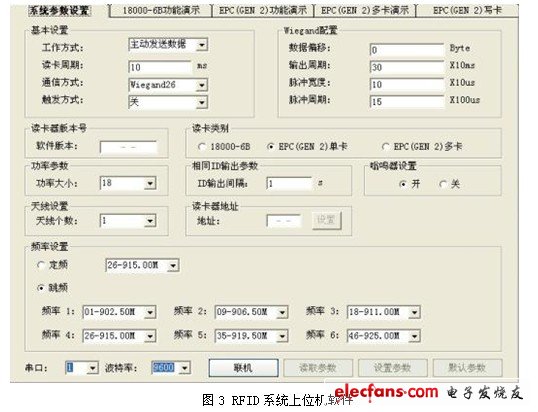
Task: Open the 功率大小 power dropdown
Action: pyautogui.click(x=150, y=183)
